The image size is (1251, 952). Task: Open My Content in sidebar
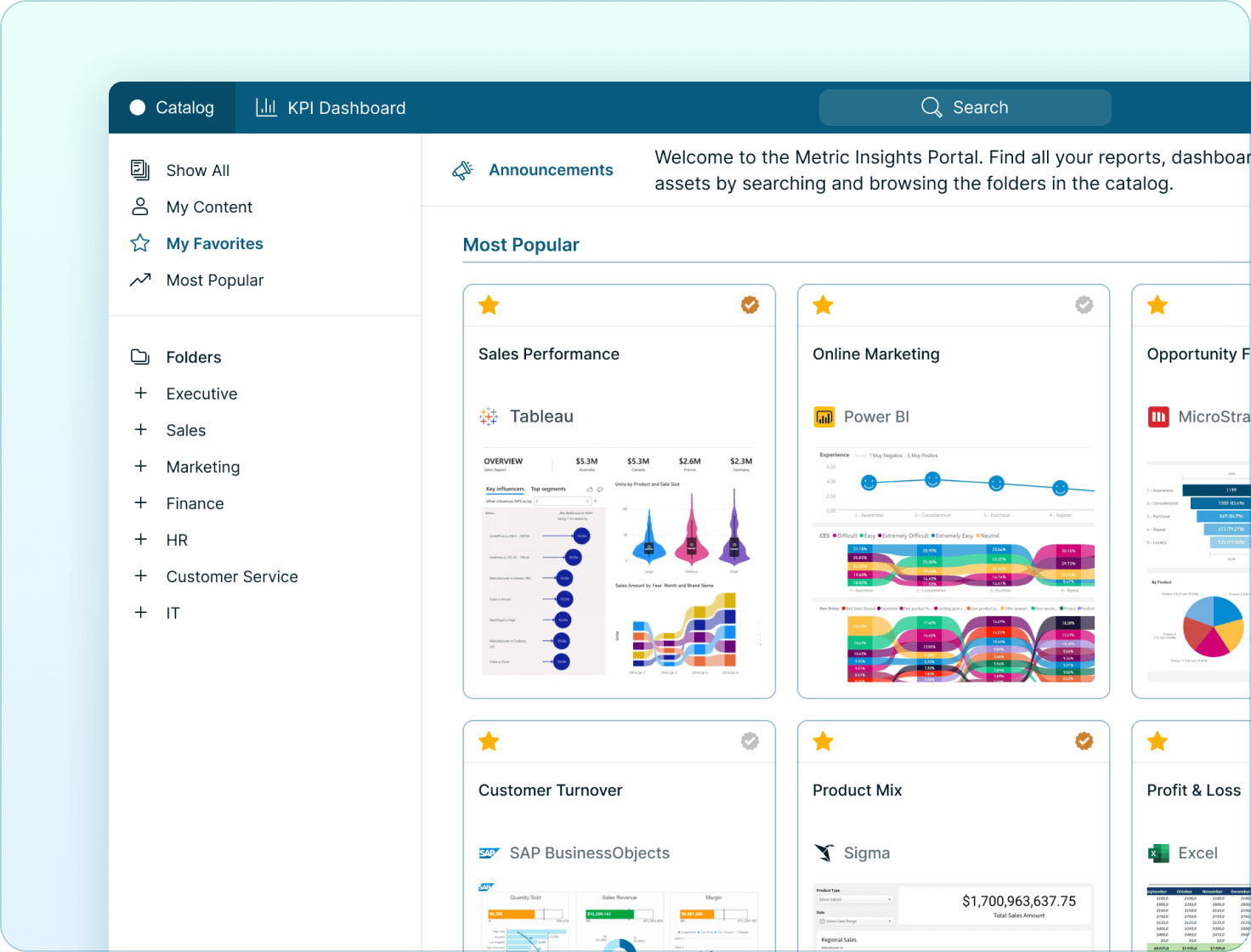[x=209, y=207]
